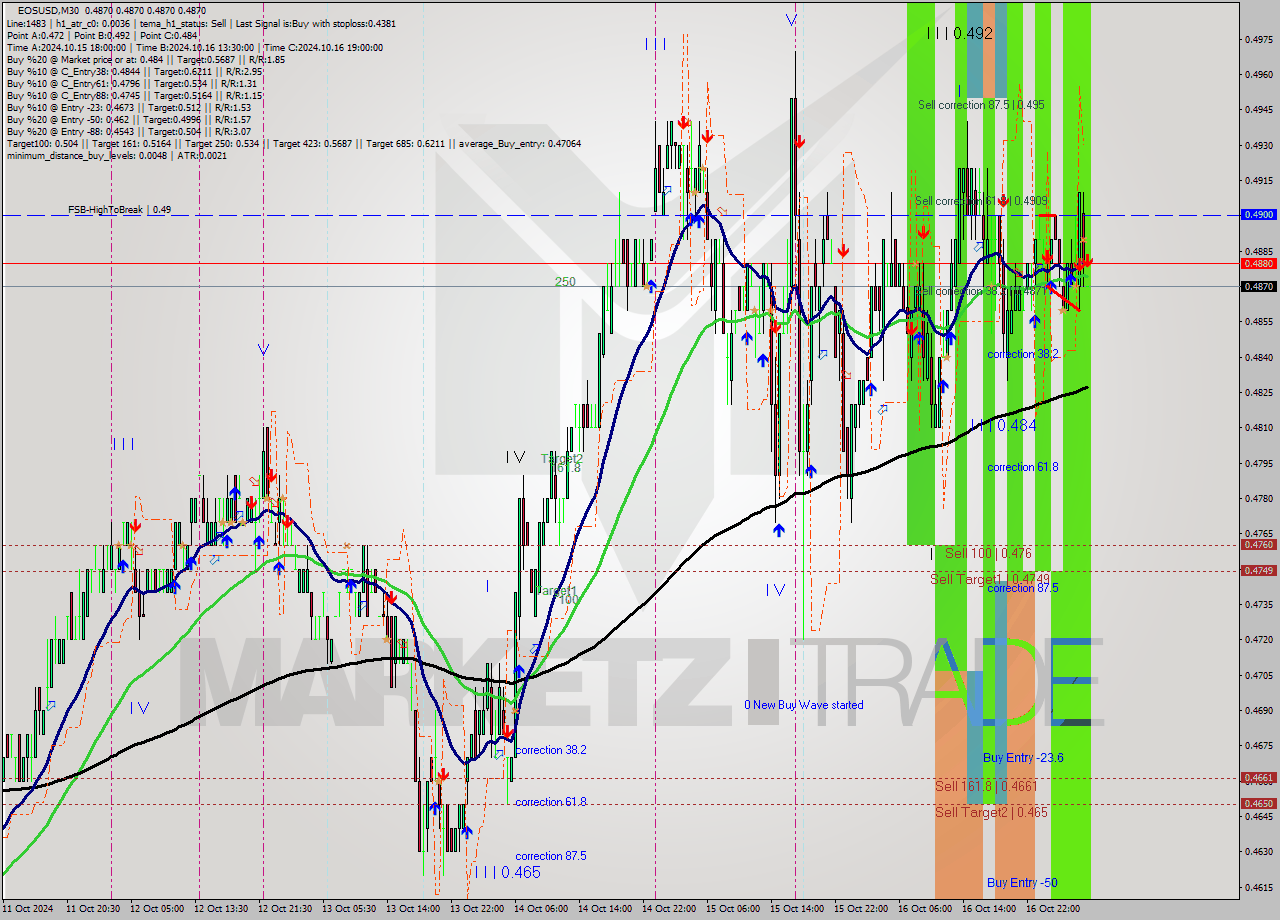Click the red 0.4760 price tag
Screen dimensions: 1280x920
coord(1257,545)
